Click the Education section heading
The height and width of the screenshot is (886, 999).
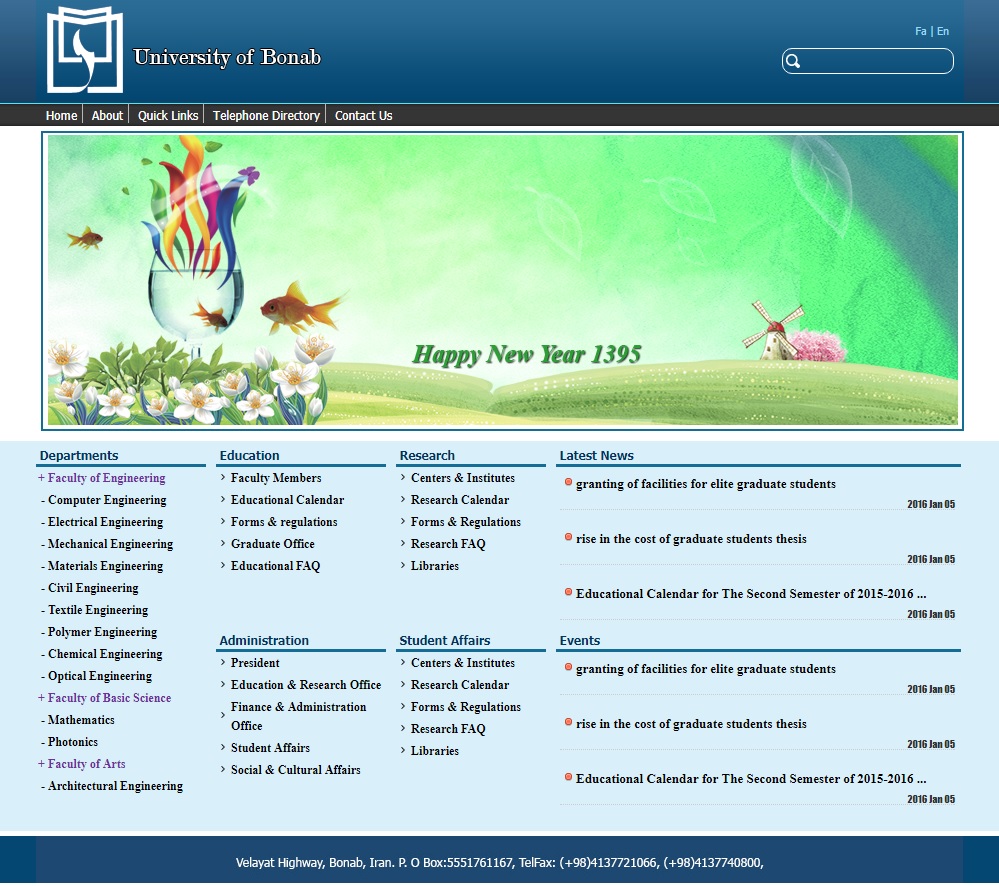point(249,455)
